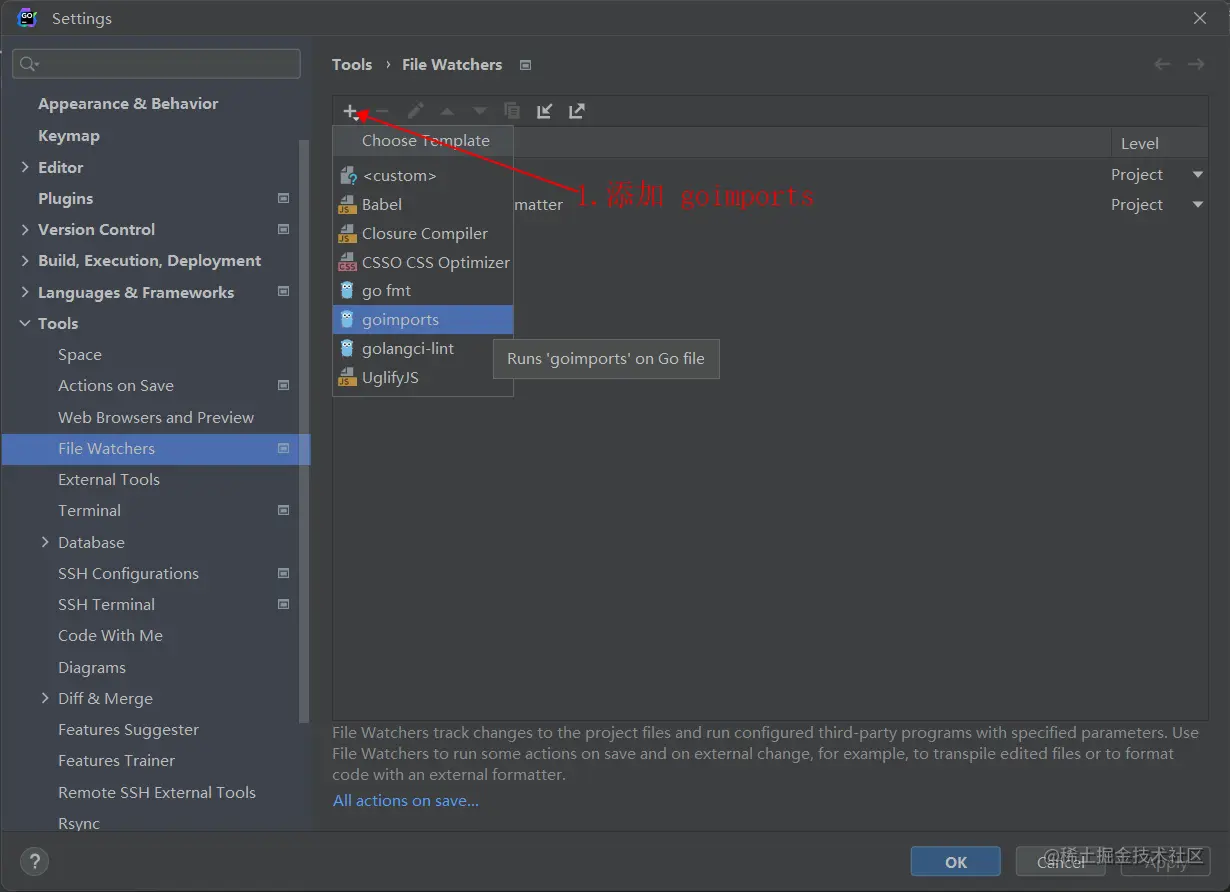Click the settings tree vertical scrollbar

tap(305, 430)
